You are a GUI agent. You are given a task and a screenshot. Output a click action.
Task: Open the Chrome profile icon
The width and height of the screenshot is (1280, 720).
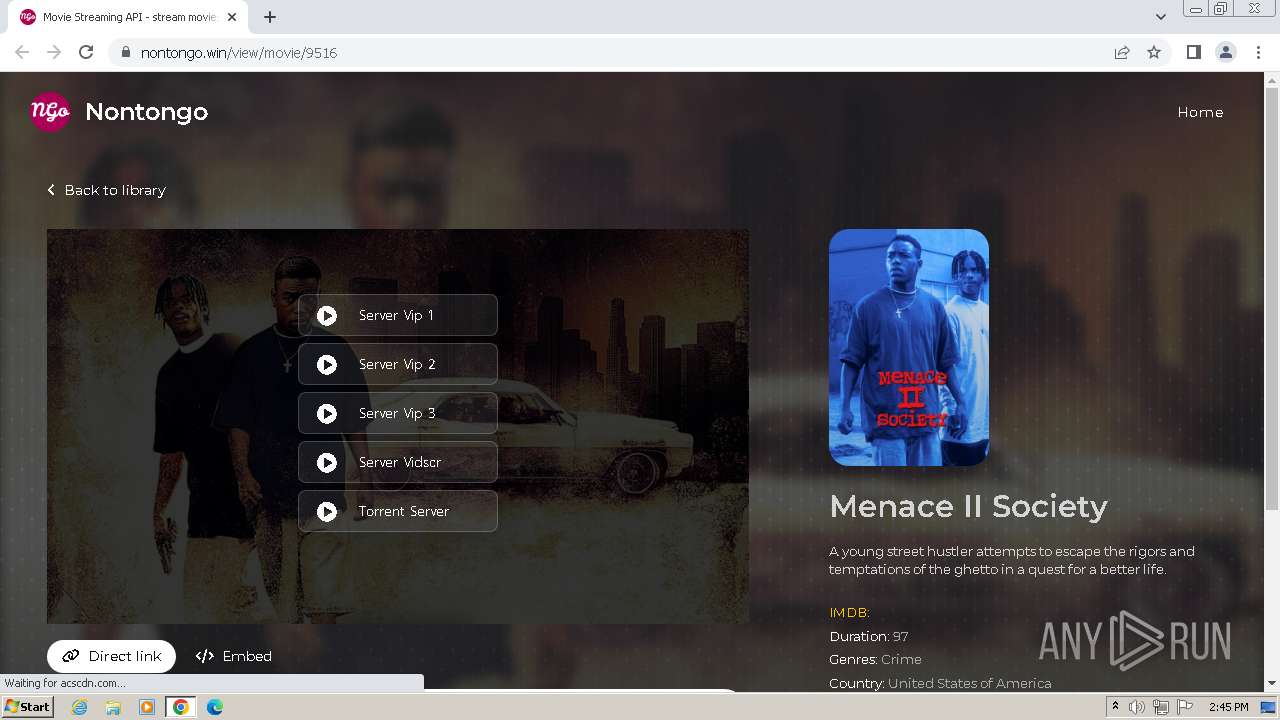1226,52
